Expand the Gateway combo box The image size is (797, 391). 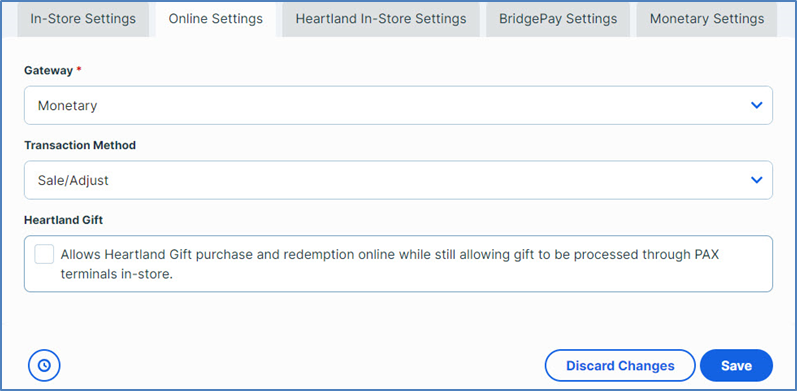(x=398, y=105)
